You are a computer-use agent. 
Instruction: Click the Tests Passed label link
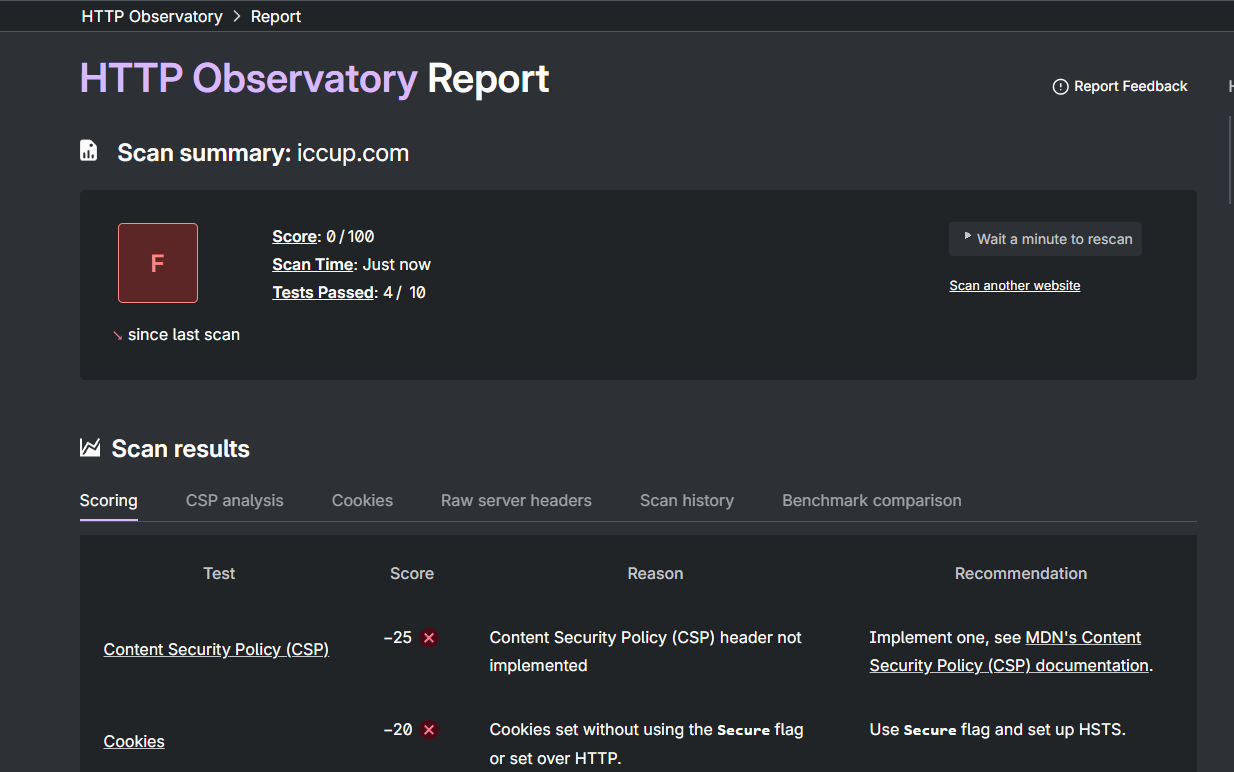coord(323,293)
